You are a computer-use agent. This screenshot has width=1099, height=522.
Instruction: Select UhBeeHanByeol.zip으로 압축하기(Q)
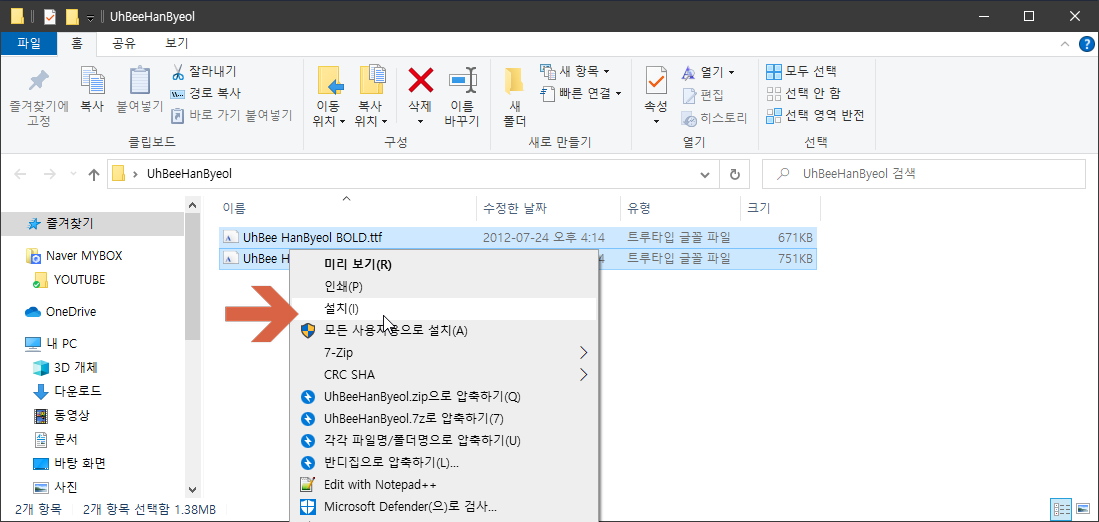click(444, 396)
